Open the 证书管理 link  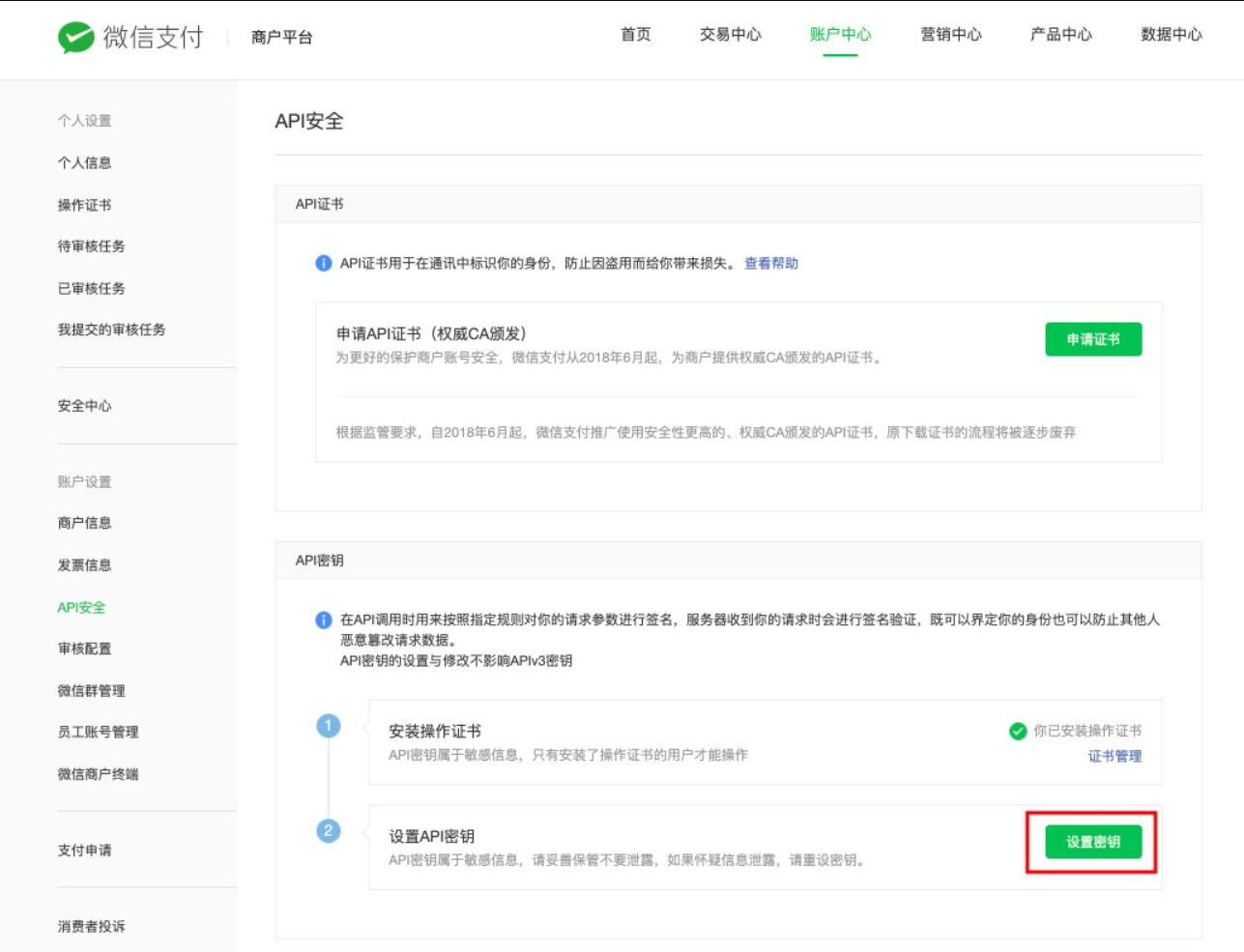pyautogui.click(x=1114, y=756)
